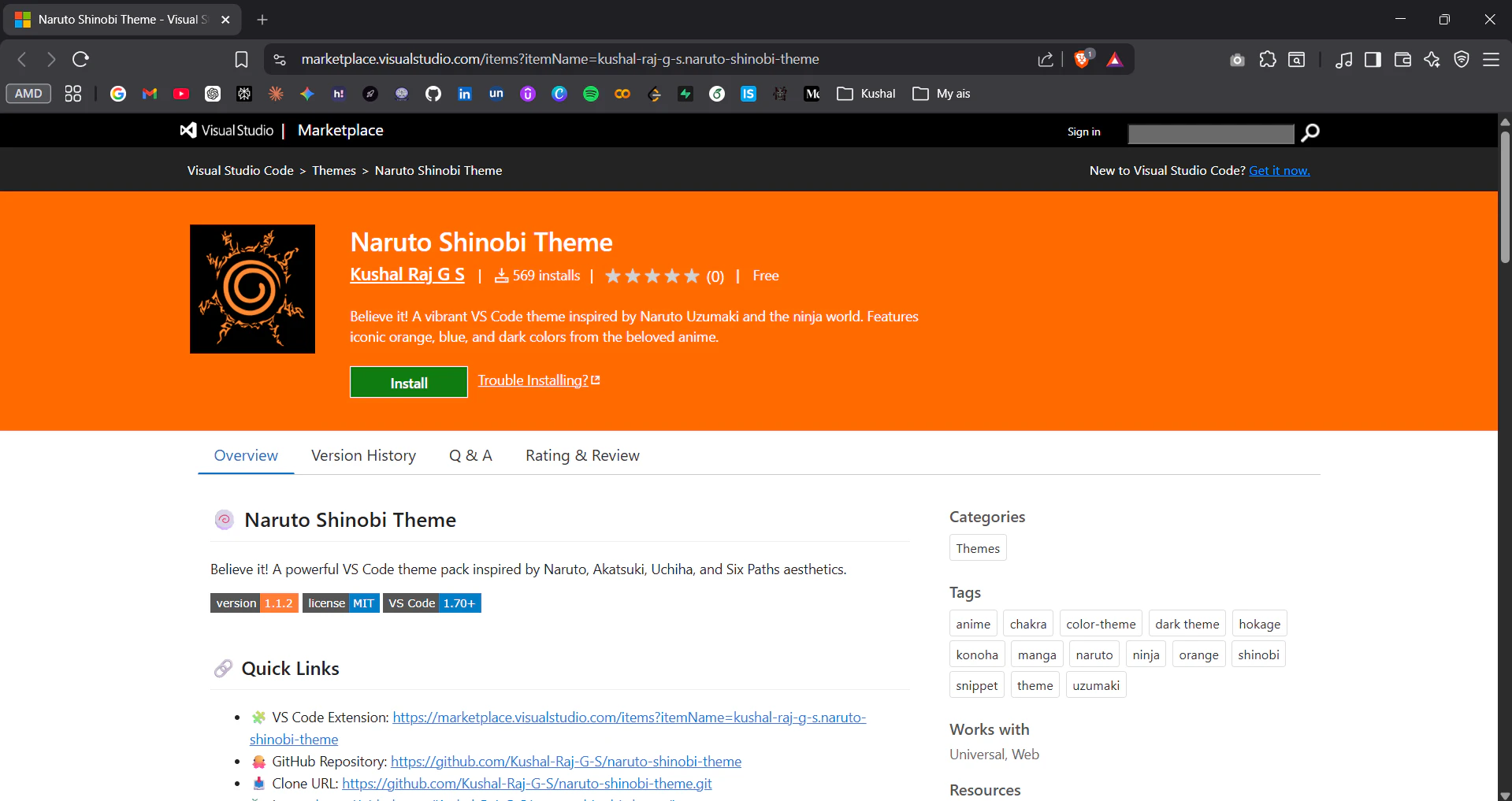This screenshot has width=1512, height=801.
Task: Open the GitHub bookmark
Action: [433, 93]
